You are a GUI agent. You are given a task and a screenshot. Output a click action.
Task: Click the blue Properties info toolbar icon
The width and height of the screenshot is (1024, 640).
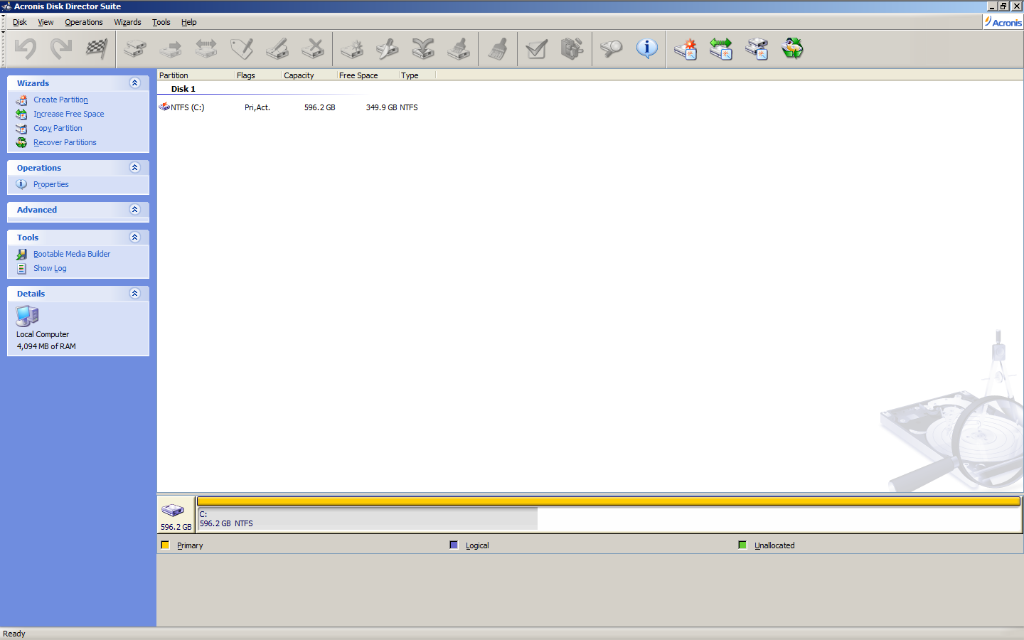point(647,48)
